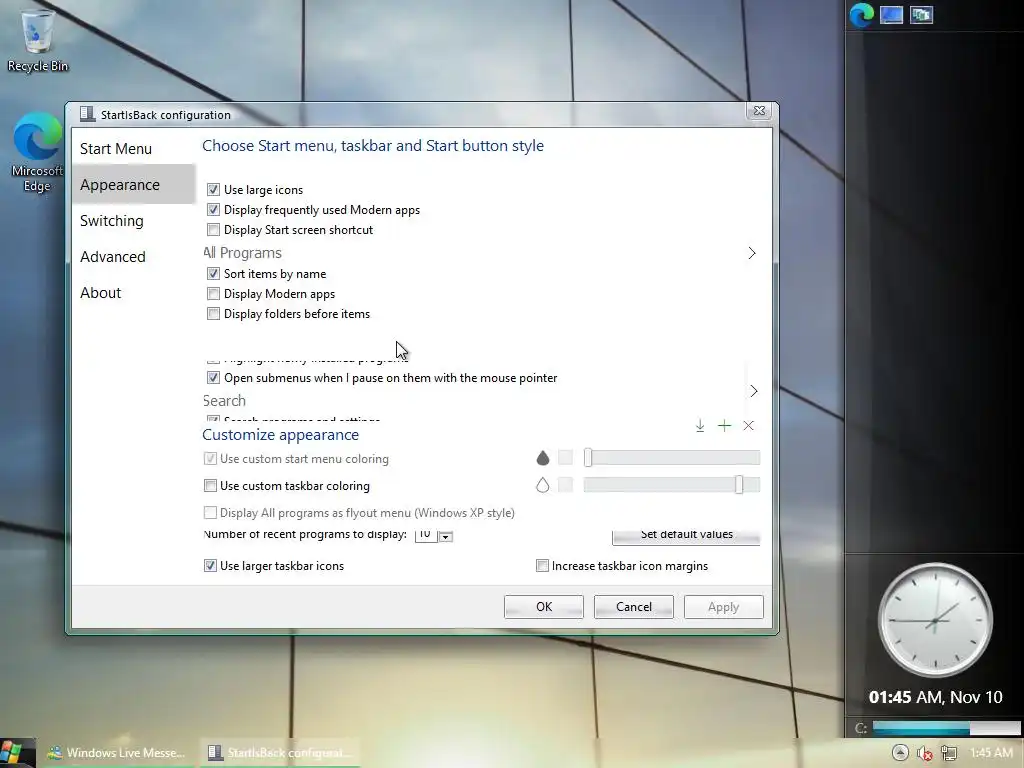The height and width of the screenshot is (768, 1024).
Task: Uncheck Display frequently used Modern apps
Action: point(213,210)
